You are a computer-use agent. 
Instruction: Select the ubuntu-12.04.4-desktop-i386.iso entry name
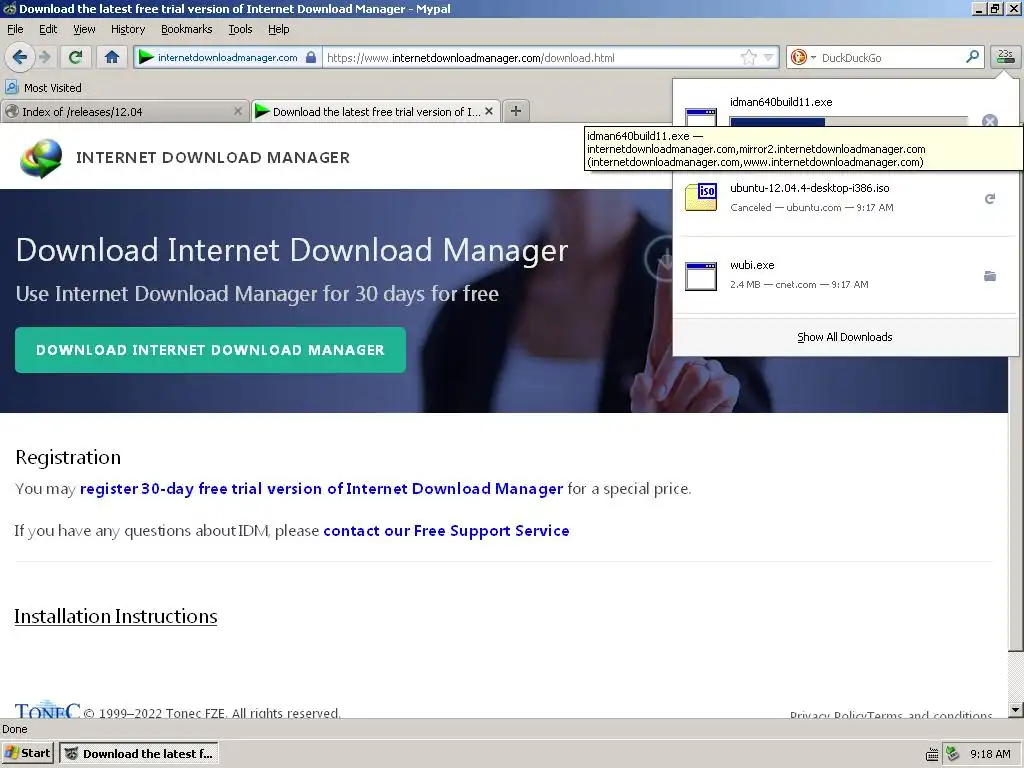click(x=810, y=188)
